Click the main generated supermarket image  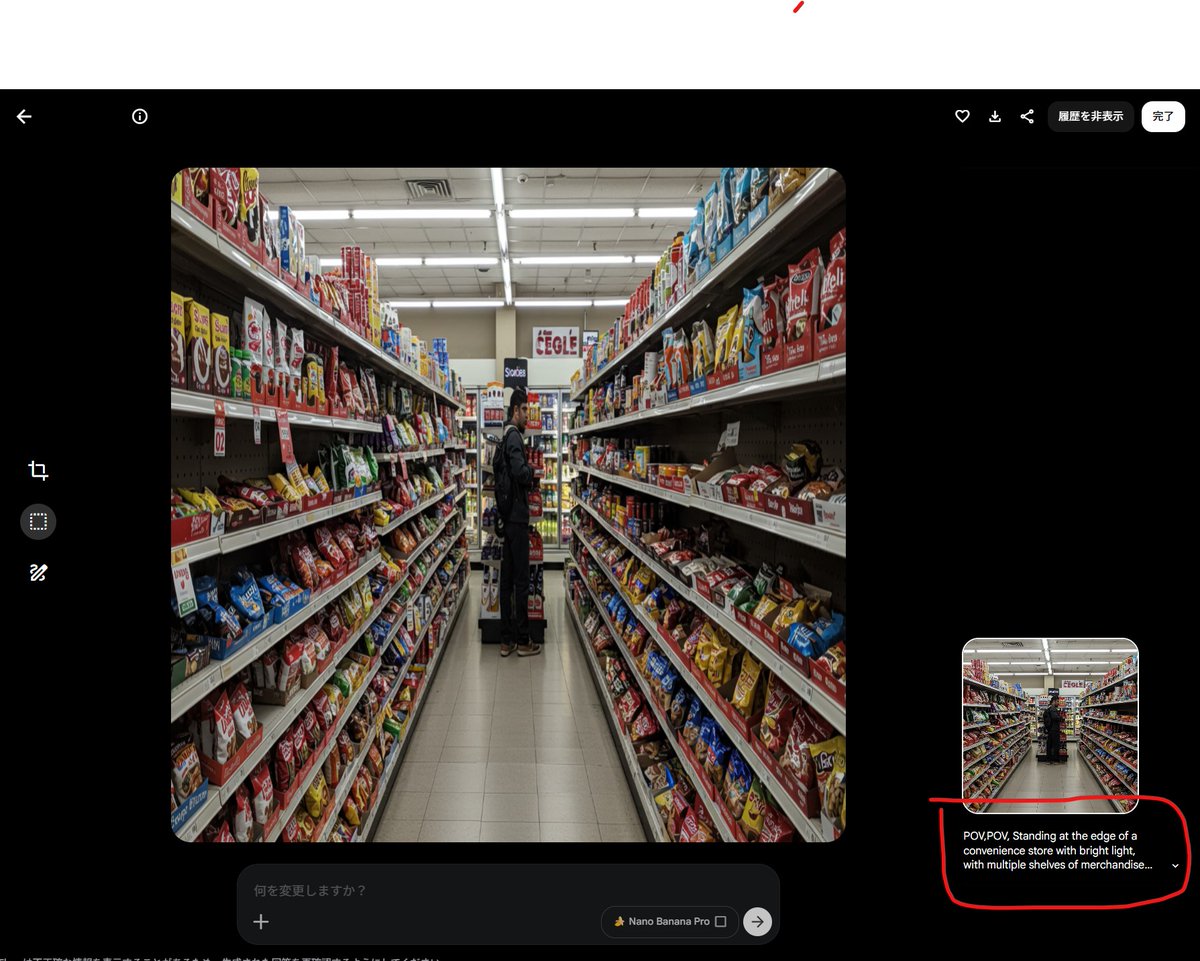(x=508, y=505)
